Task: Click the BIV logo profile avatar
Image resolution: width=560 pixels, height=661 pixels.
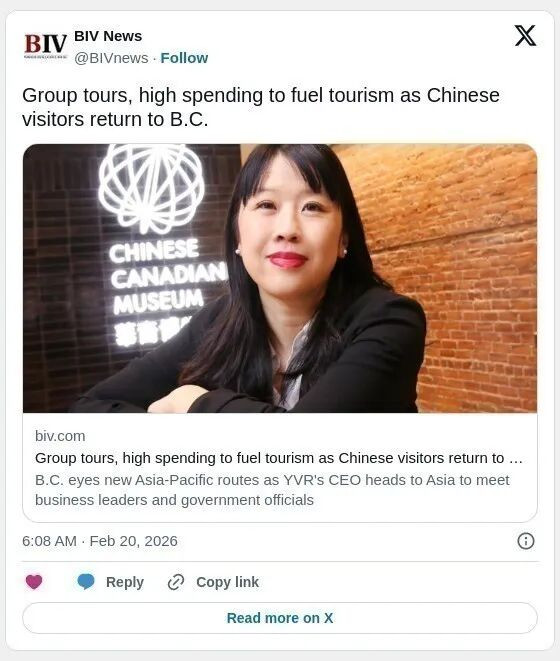Action: tap(46, 46)
